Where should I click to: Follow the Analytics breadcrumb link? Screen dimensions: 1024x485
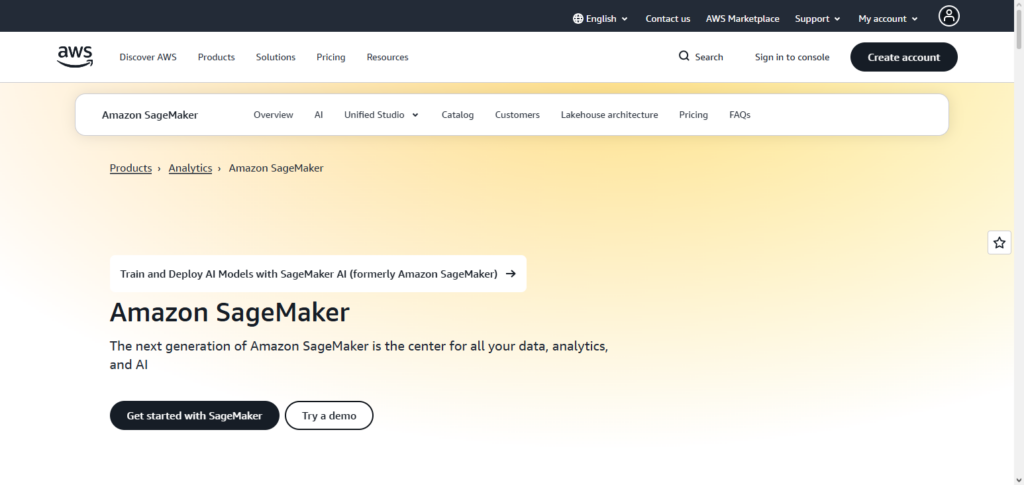pos(190,168)
